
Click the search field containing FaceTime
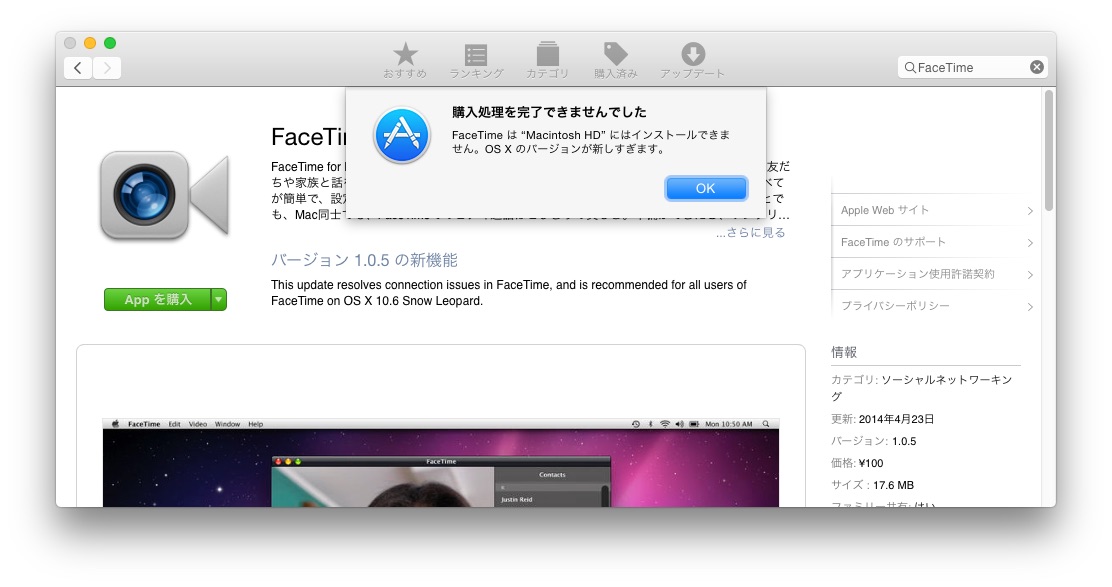(972, 67)
